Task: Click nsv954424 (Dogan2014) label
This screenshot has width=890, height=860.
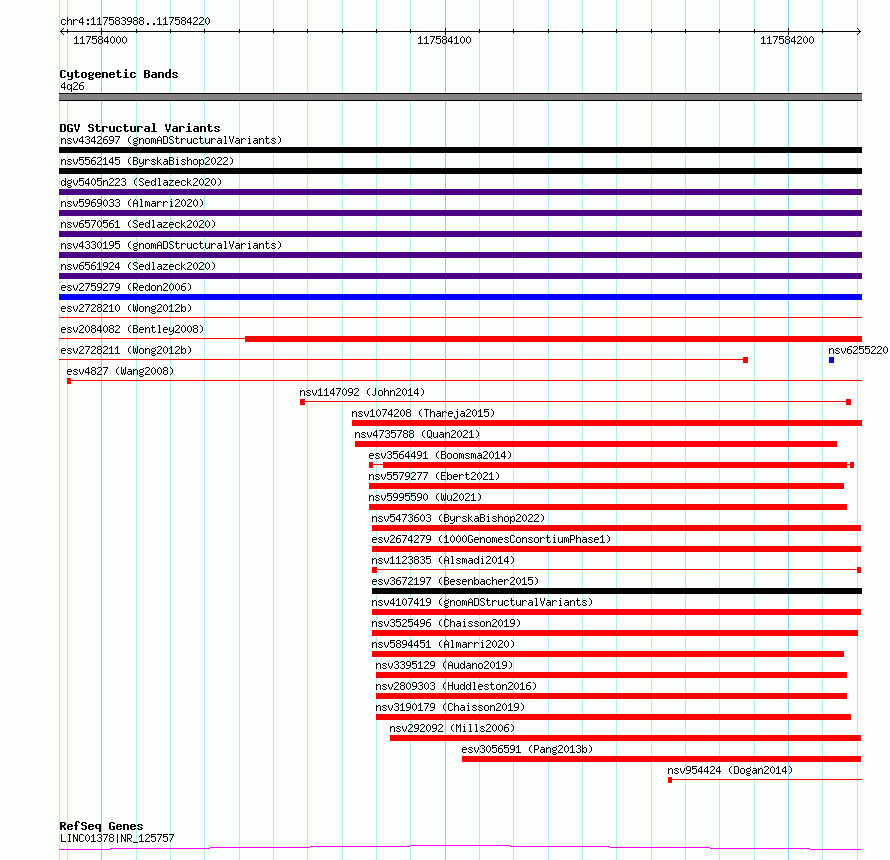Action: click(x=730, y=770)
